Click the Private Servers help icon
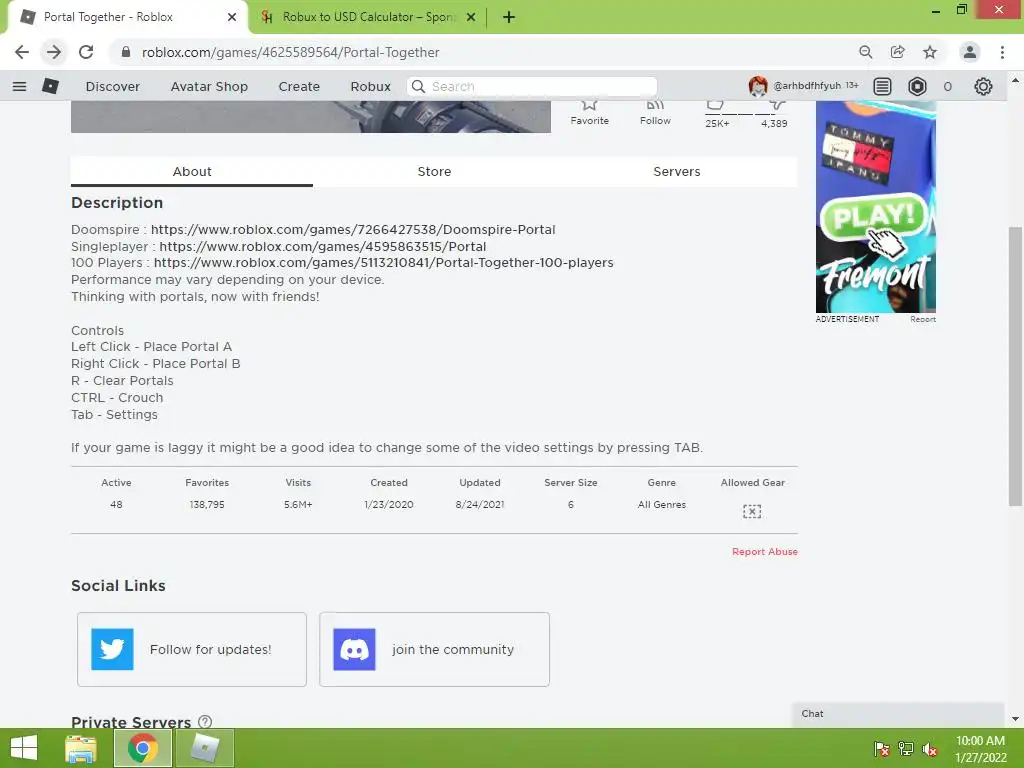Screen dimensions: 1024x768 [x=205, y=722]
